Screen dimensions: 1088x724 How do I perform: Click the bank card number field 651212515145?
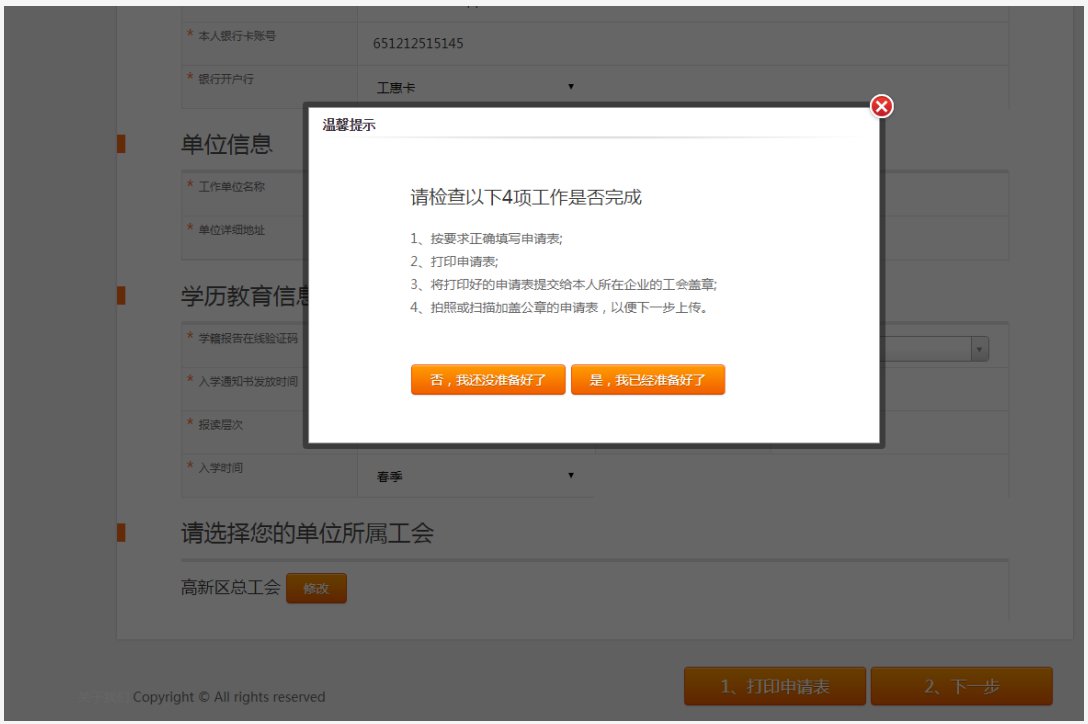click(420, 44)
